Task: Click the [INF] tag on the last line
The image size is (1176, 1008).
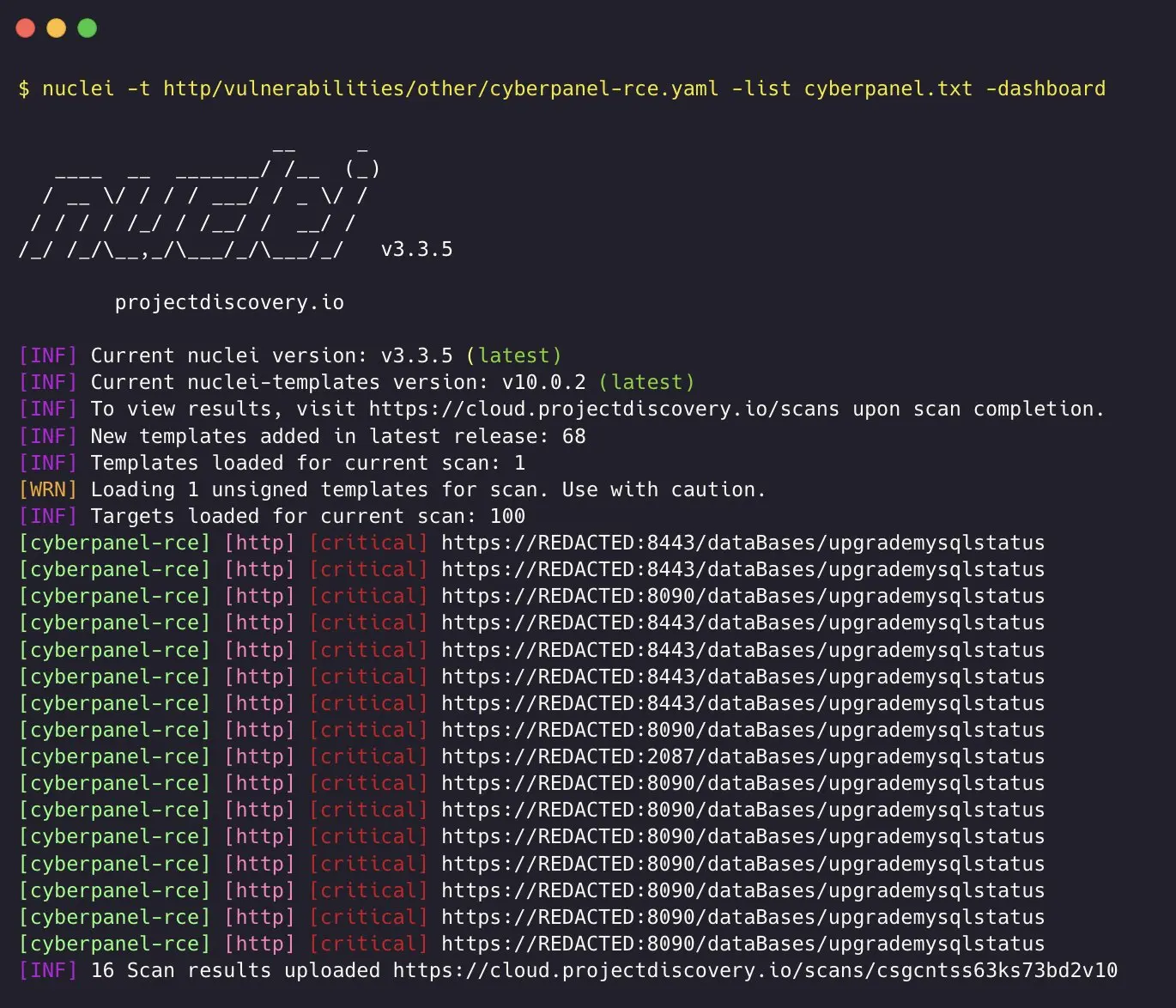Action: 48,970
